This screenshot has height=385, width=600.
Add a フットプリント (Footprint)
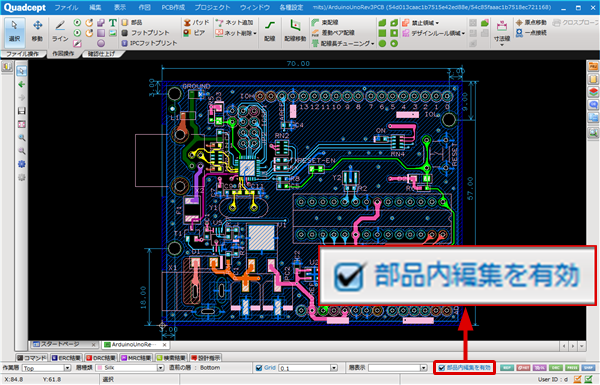coord(146,33)
